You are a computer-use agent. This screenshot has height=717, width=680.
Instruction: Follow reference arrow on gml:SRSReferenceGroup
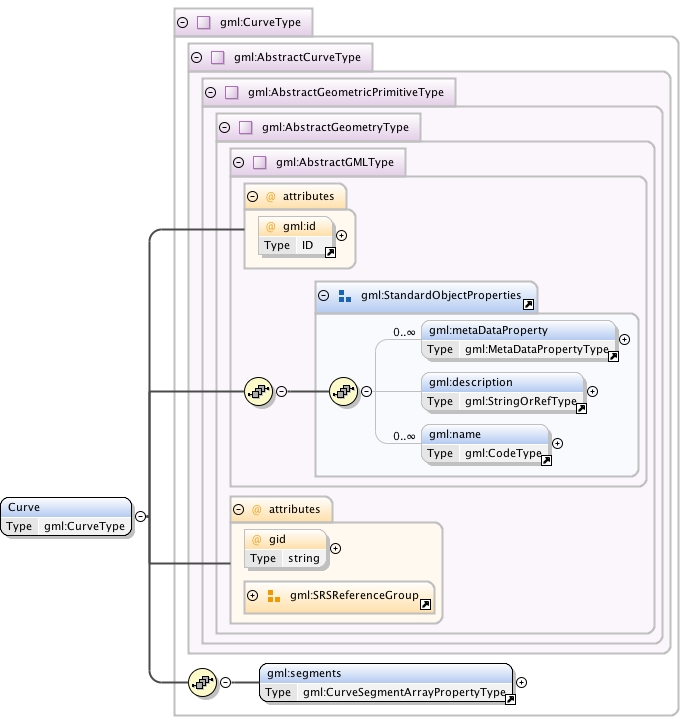[x=425, y=605]
